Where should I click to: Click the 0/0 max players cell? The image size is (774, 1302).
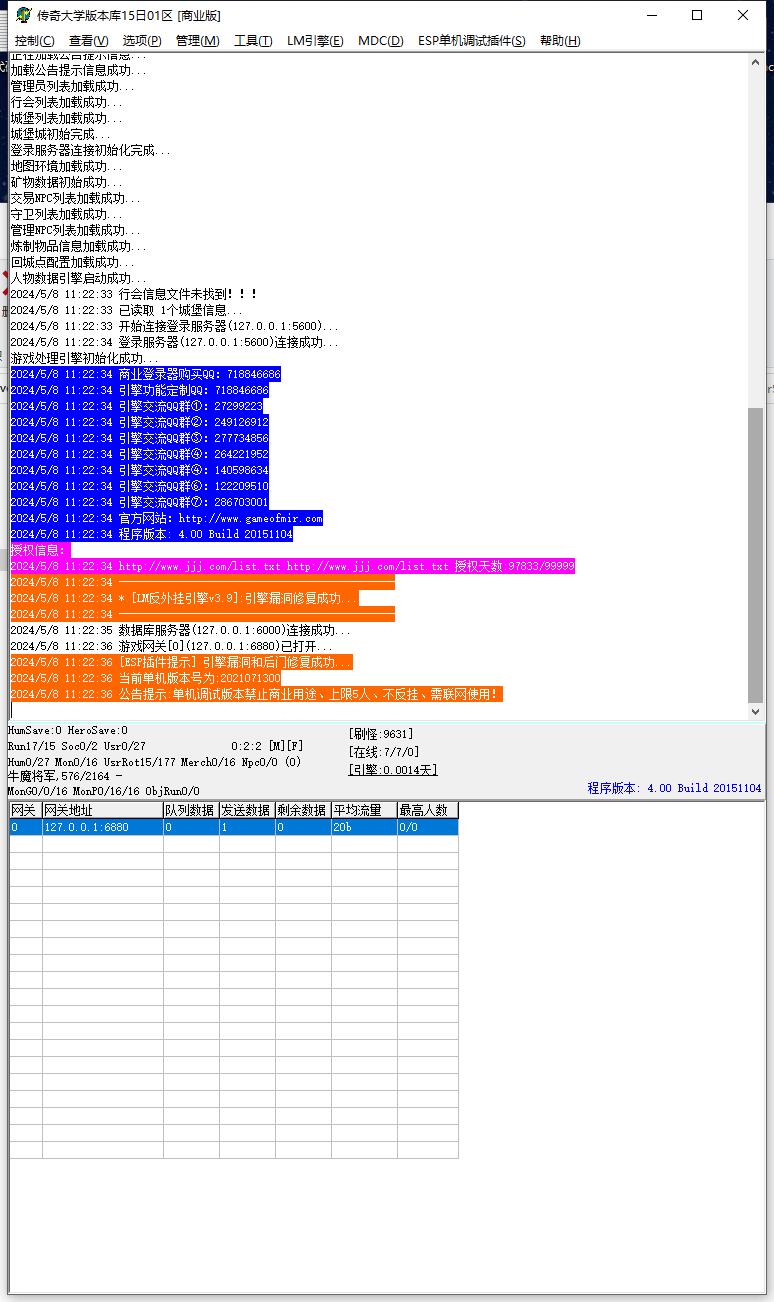[x=428, y=827]
